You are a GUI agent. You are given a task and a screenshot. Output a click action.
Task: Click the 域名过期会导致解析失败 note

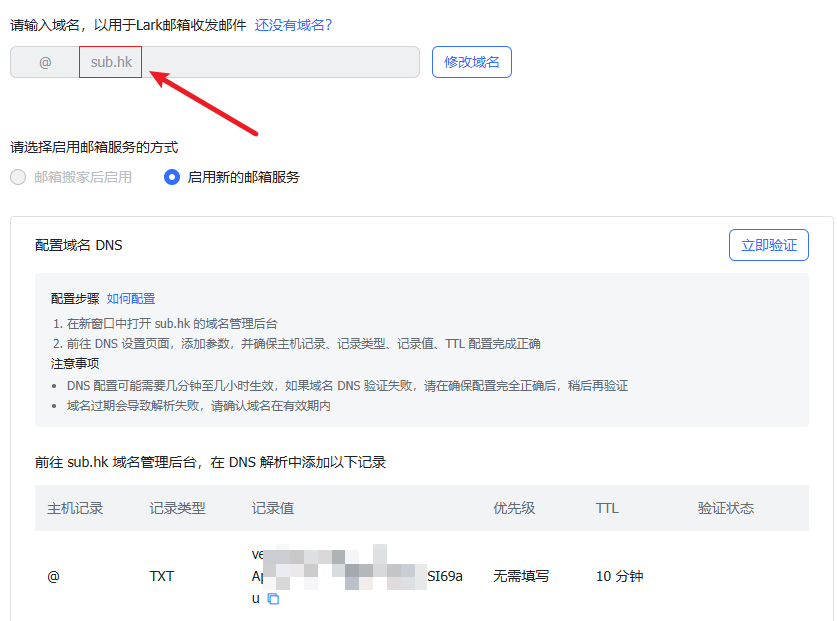click(x=199, y=406)
